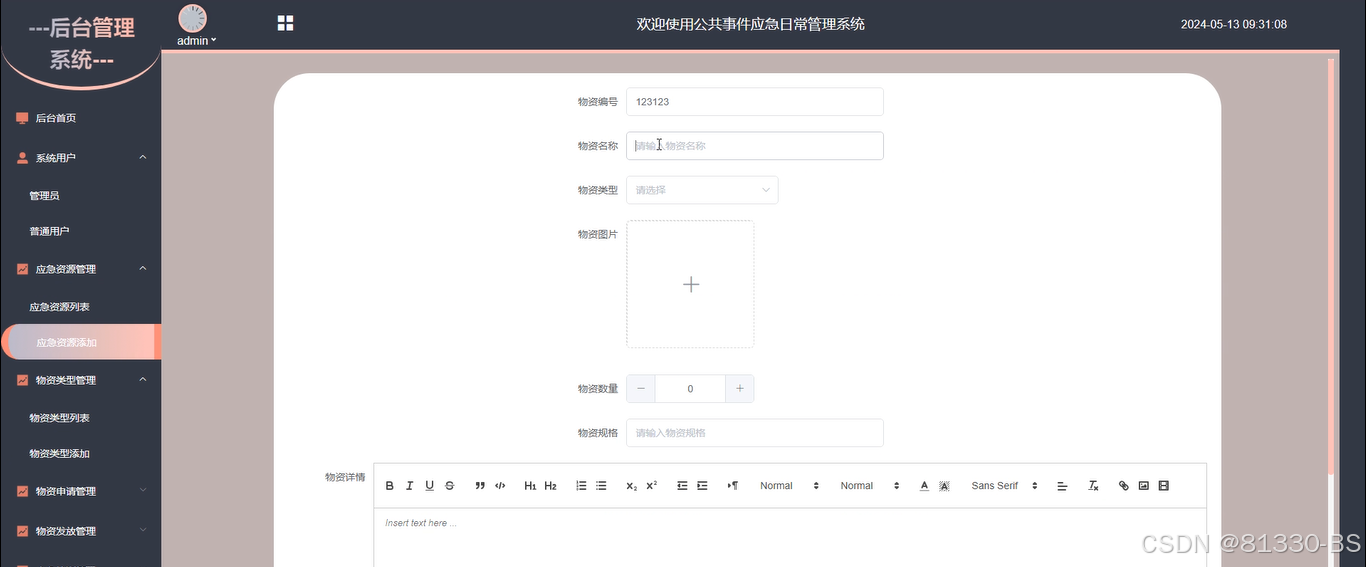Toggle strikethrough formatting in editor toolbar
This screenshot has height=567, width=1366.
[x=449, y=486]
